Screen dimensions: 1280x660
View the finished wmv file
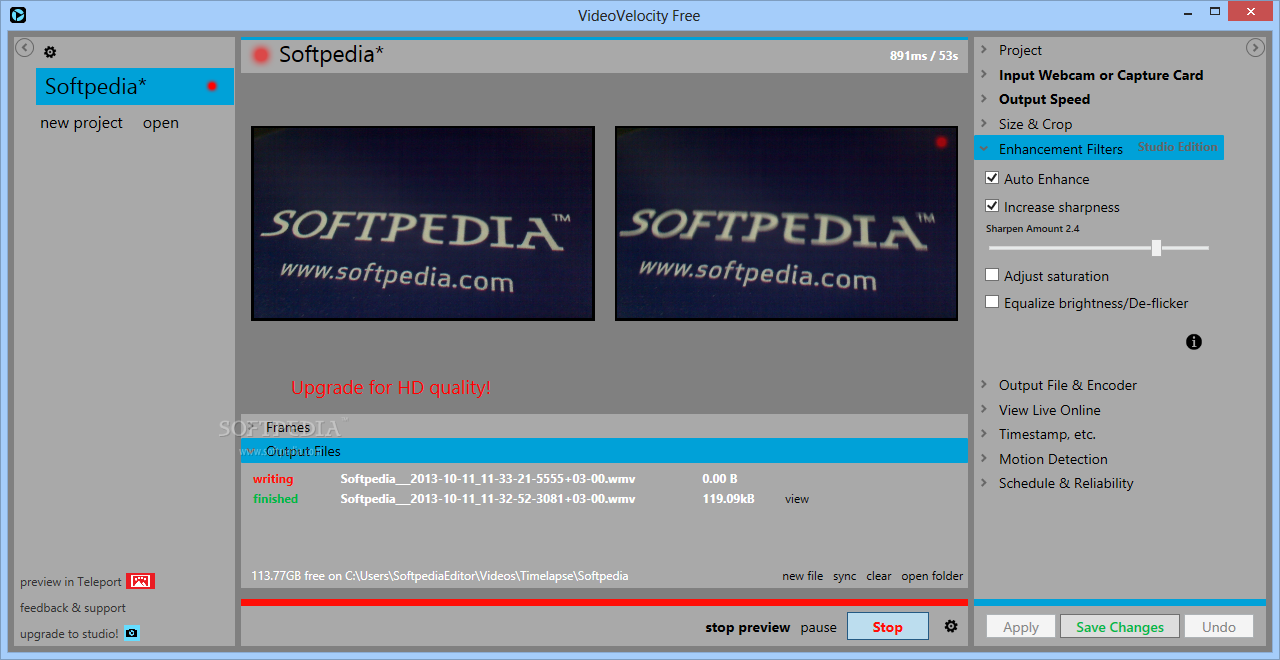[797, 499]
